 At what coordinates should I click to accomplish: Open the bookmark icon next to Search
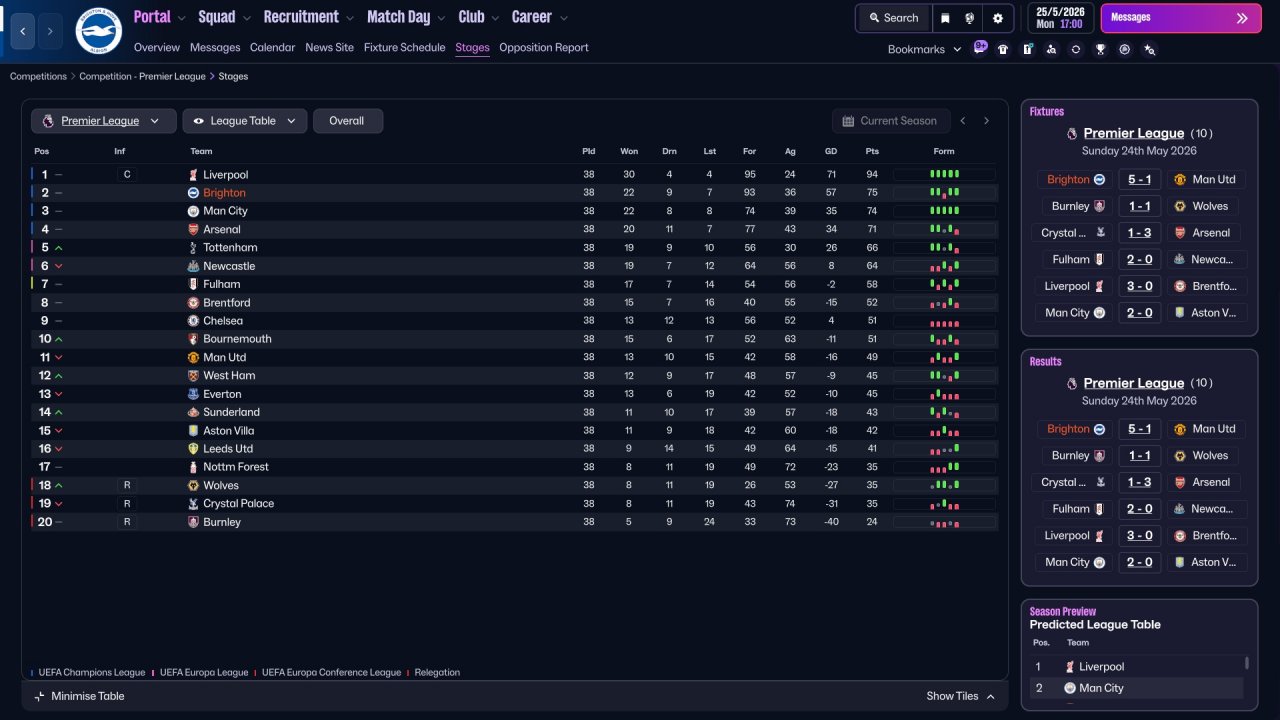945,18
